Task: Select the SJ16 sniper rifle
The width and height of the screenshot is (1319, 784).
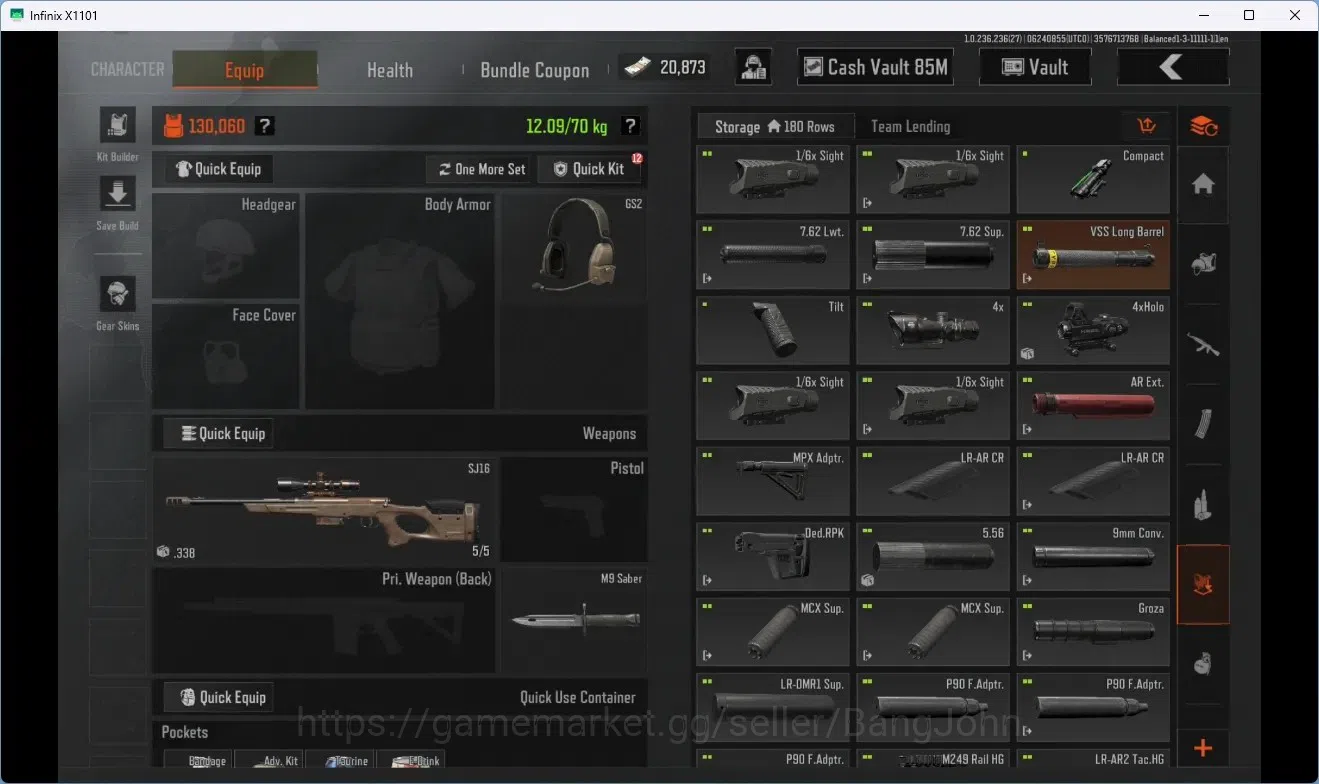Action: click(x=324, y=510)
